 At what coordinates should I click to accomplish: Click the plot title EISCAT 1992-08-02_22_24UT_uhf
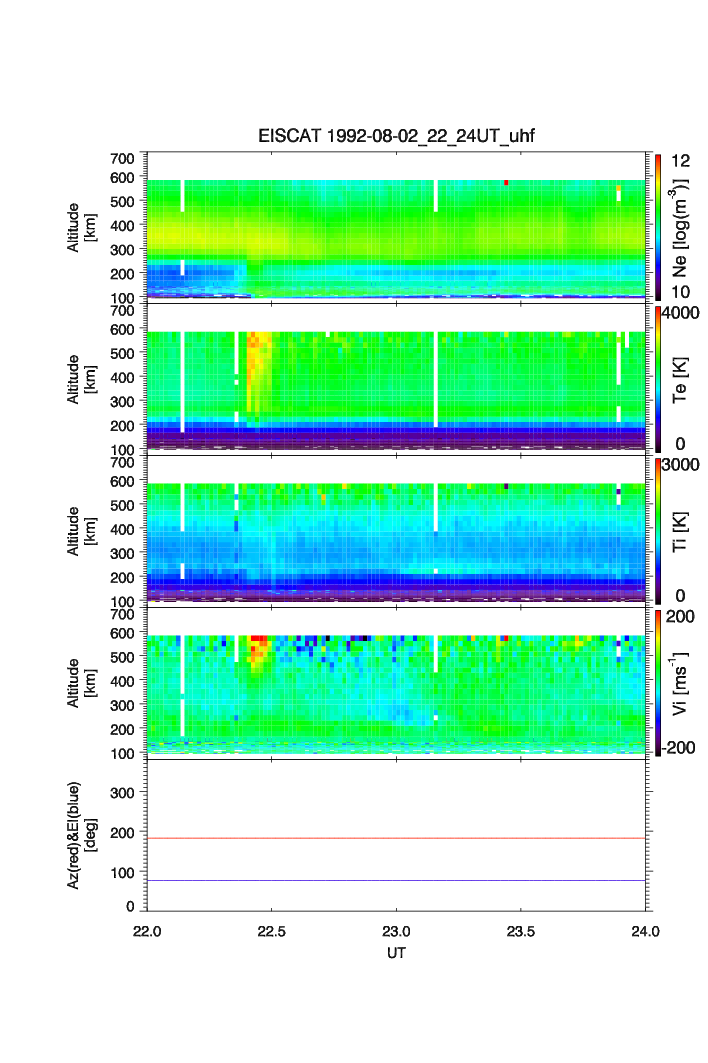coord(396,136)
